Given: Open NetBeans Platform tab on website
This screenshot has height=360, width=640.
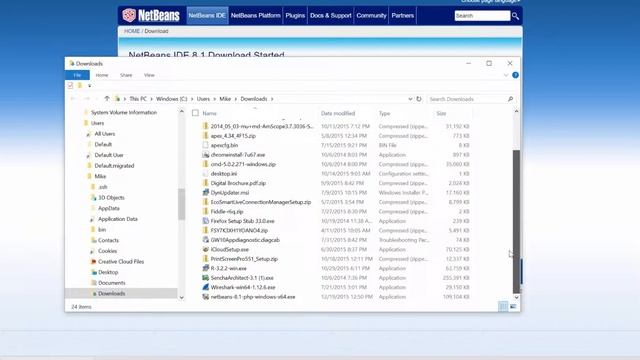Looking at the screenshot, I should (256, 16).
